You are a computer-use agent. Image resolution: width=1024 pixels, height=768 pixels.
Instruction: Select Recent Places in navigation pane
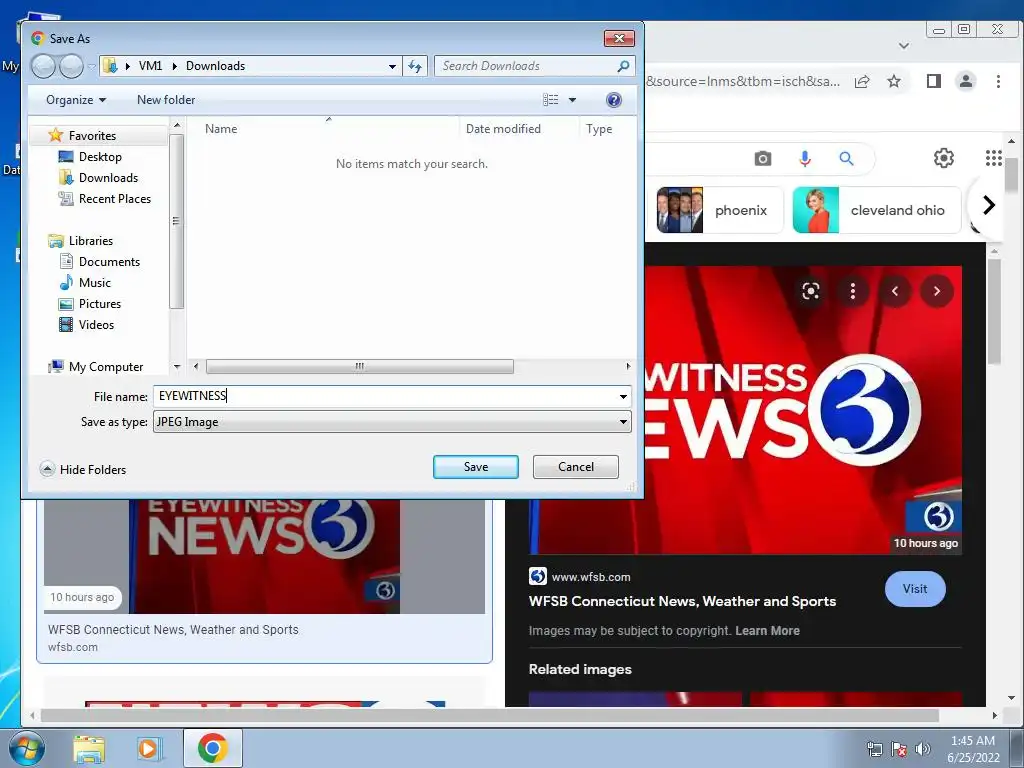point(114,199)
